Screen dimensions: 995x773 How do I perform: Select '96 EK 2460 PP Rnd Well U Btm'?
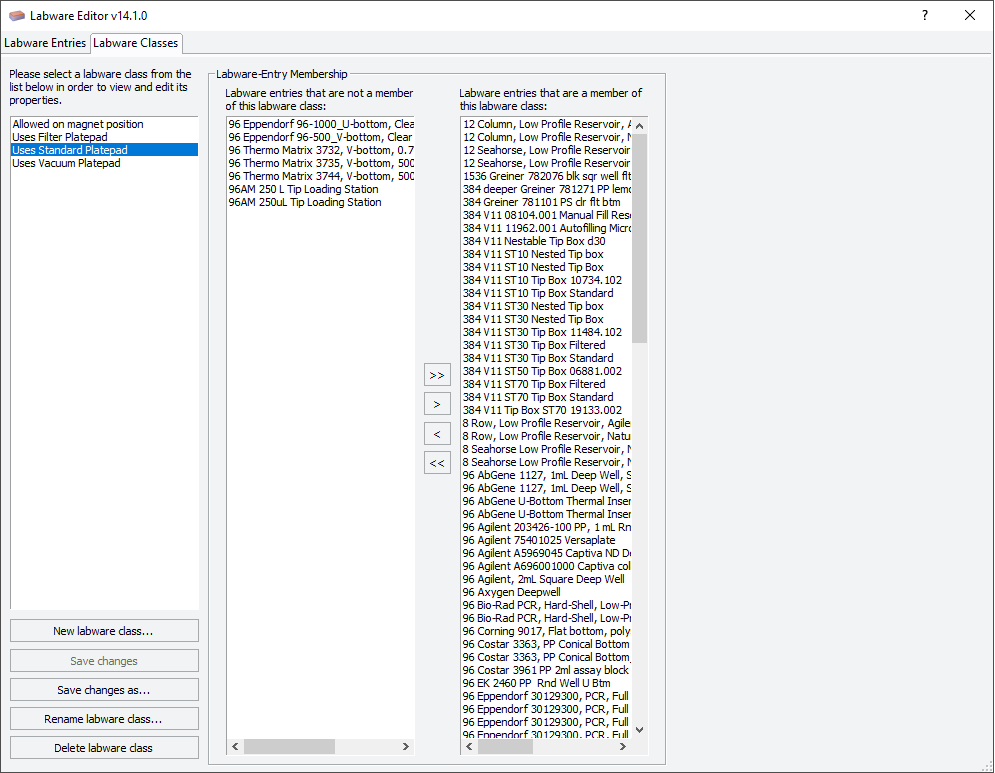(546, 684)
